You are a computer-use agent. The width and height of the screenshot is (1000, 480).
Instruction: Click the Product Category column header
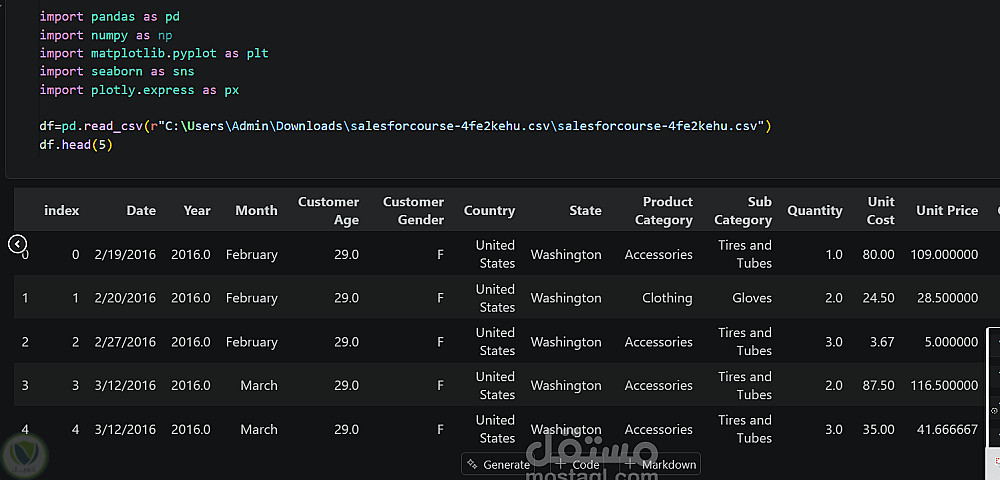coord(663,210)
